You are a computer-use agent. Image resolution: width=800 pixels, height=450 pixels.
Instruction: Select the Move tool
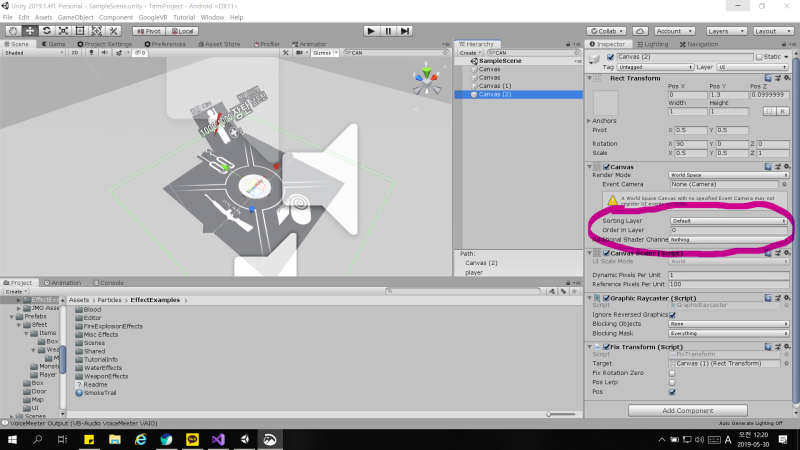point(30,31)
